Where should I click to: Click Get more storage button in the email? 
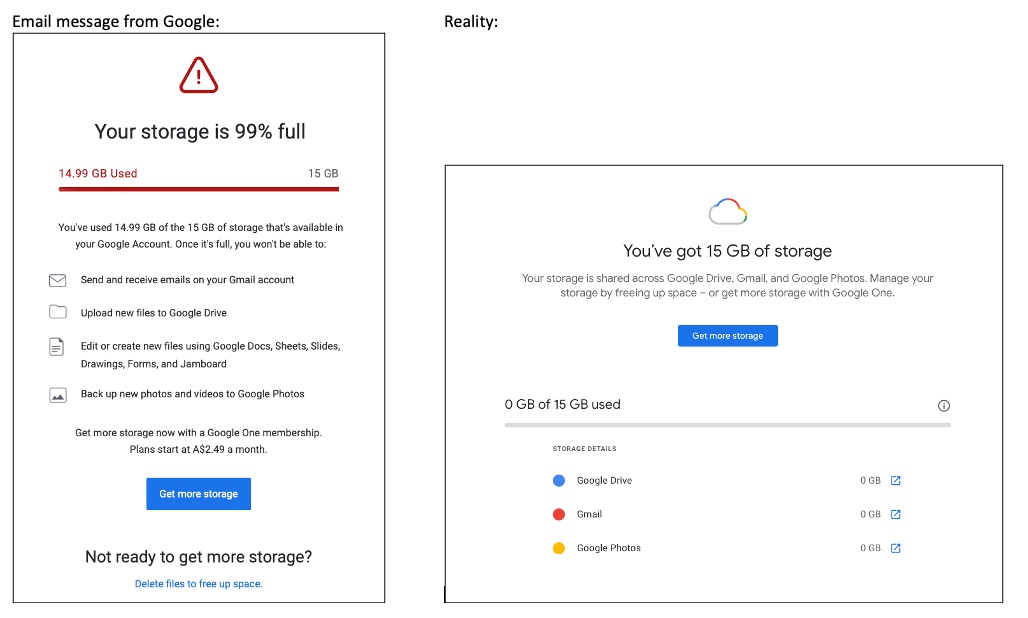pyautogui.click(x=198, y=494)
